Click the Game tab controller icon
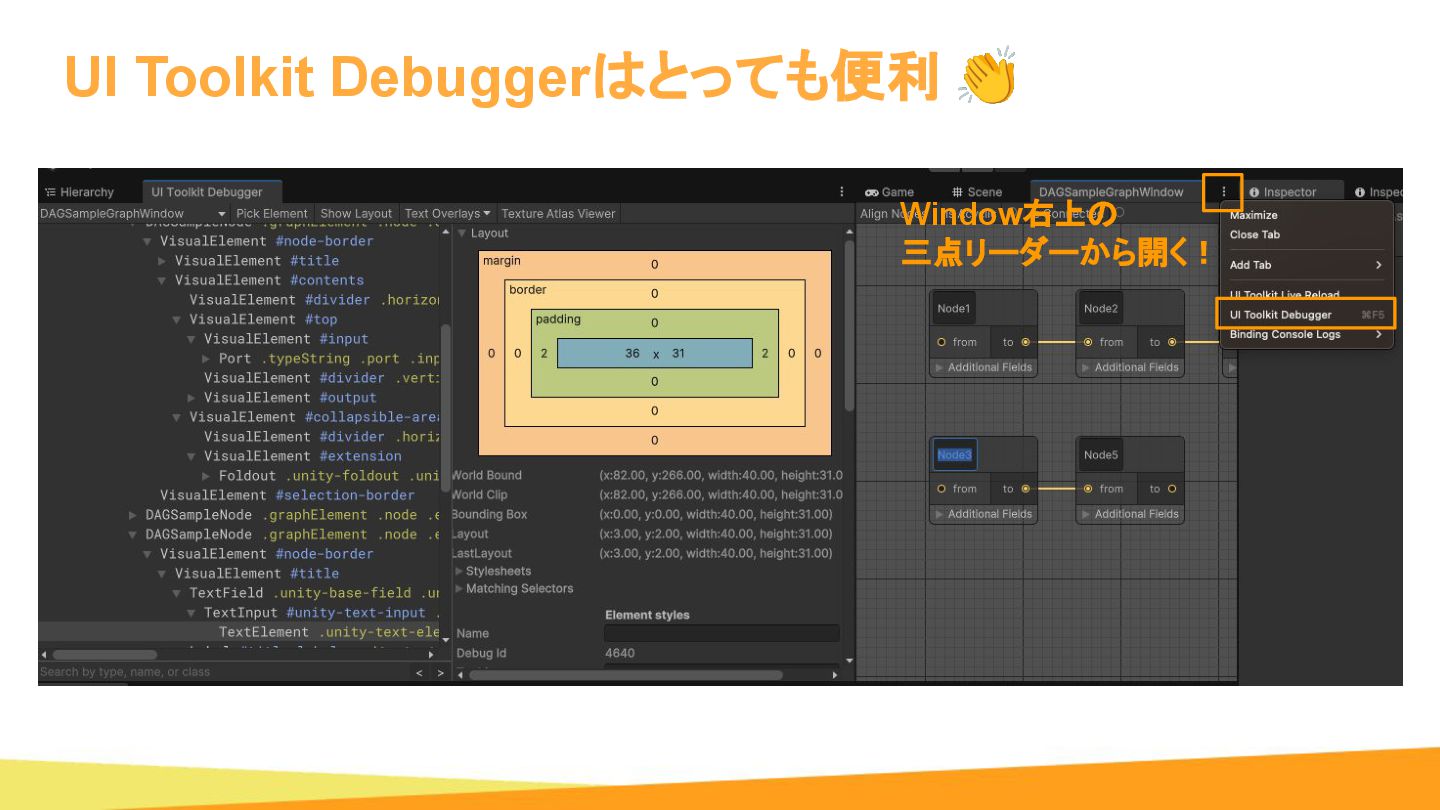 pos(872,192)
